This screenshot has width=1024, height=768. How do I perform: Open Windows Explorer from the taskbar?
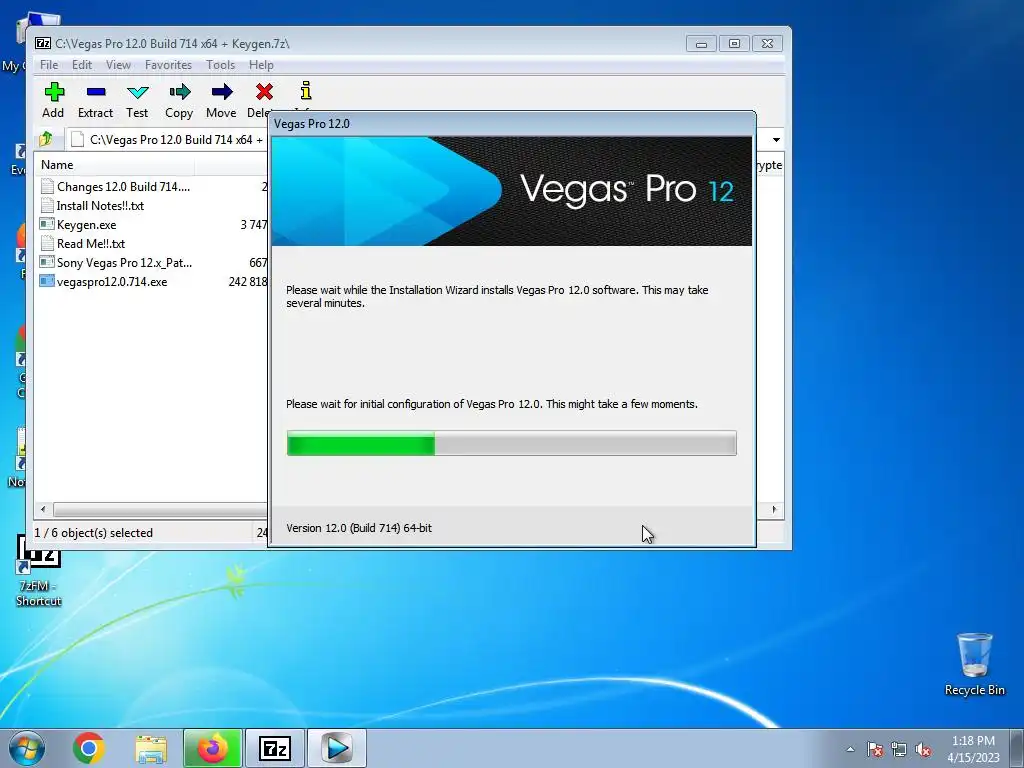click(151, 748)
